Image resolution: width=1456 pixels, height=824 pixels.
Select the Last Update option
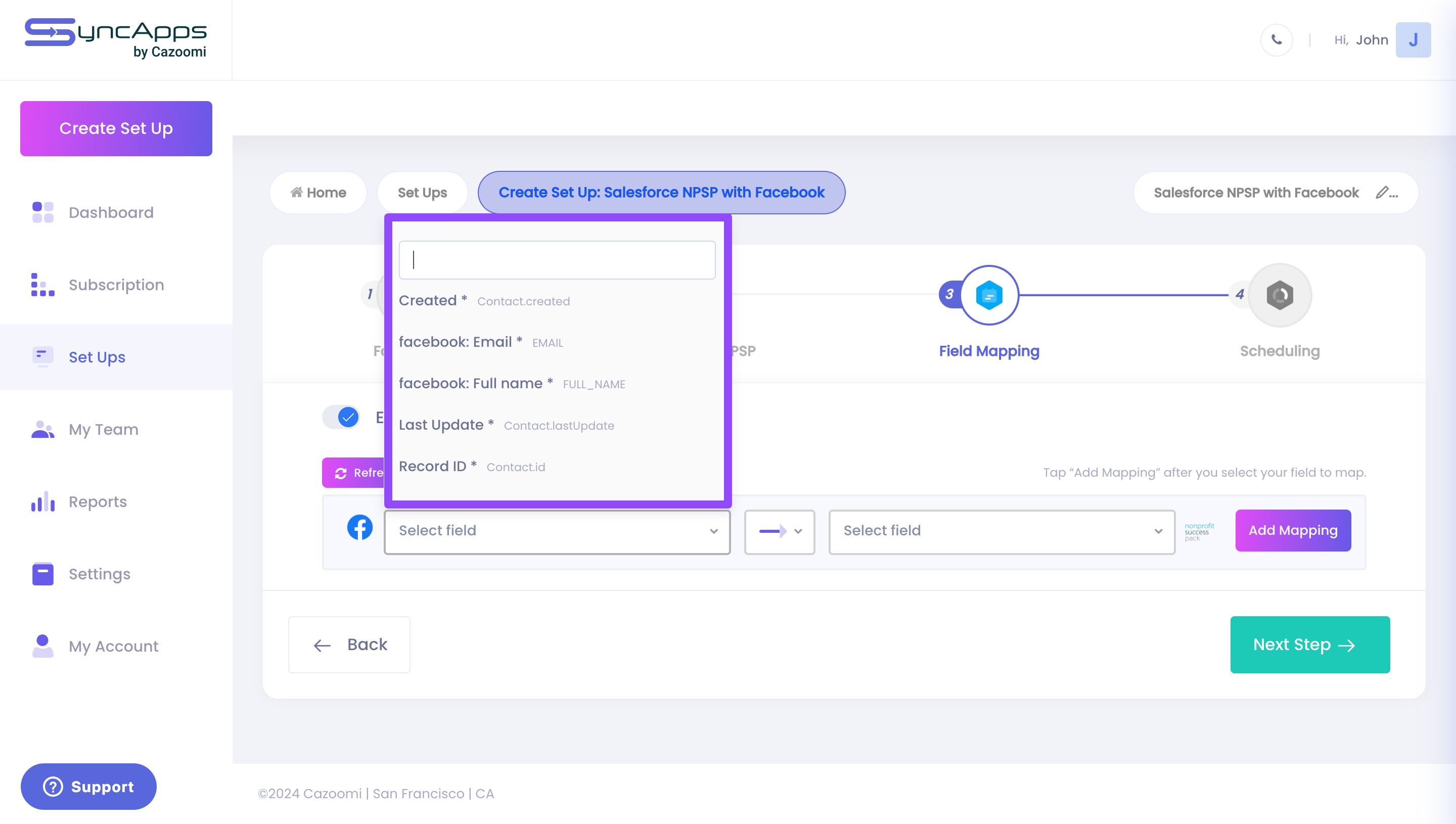pyautogui.click(x=558, y=425)
